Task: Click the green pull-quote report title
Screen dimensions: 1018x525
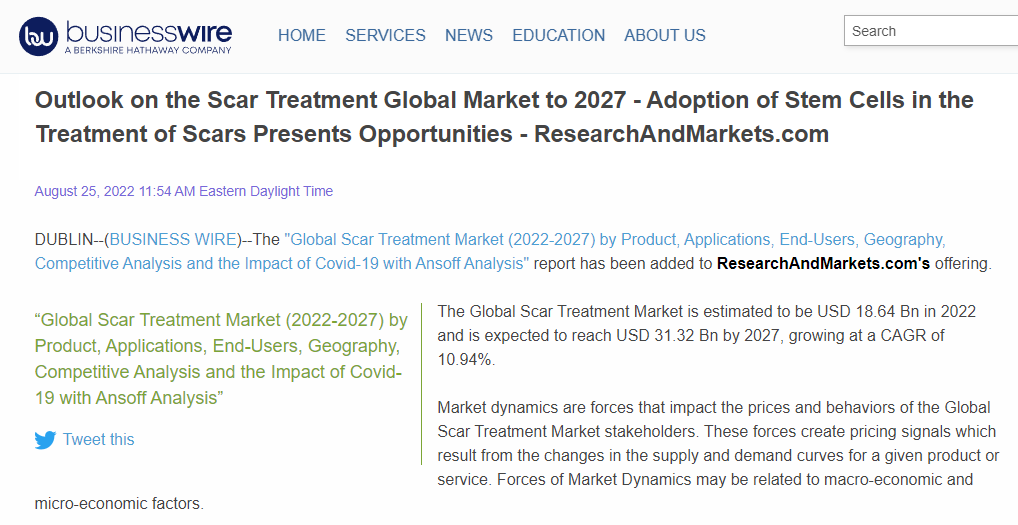Action: 221,359
